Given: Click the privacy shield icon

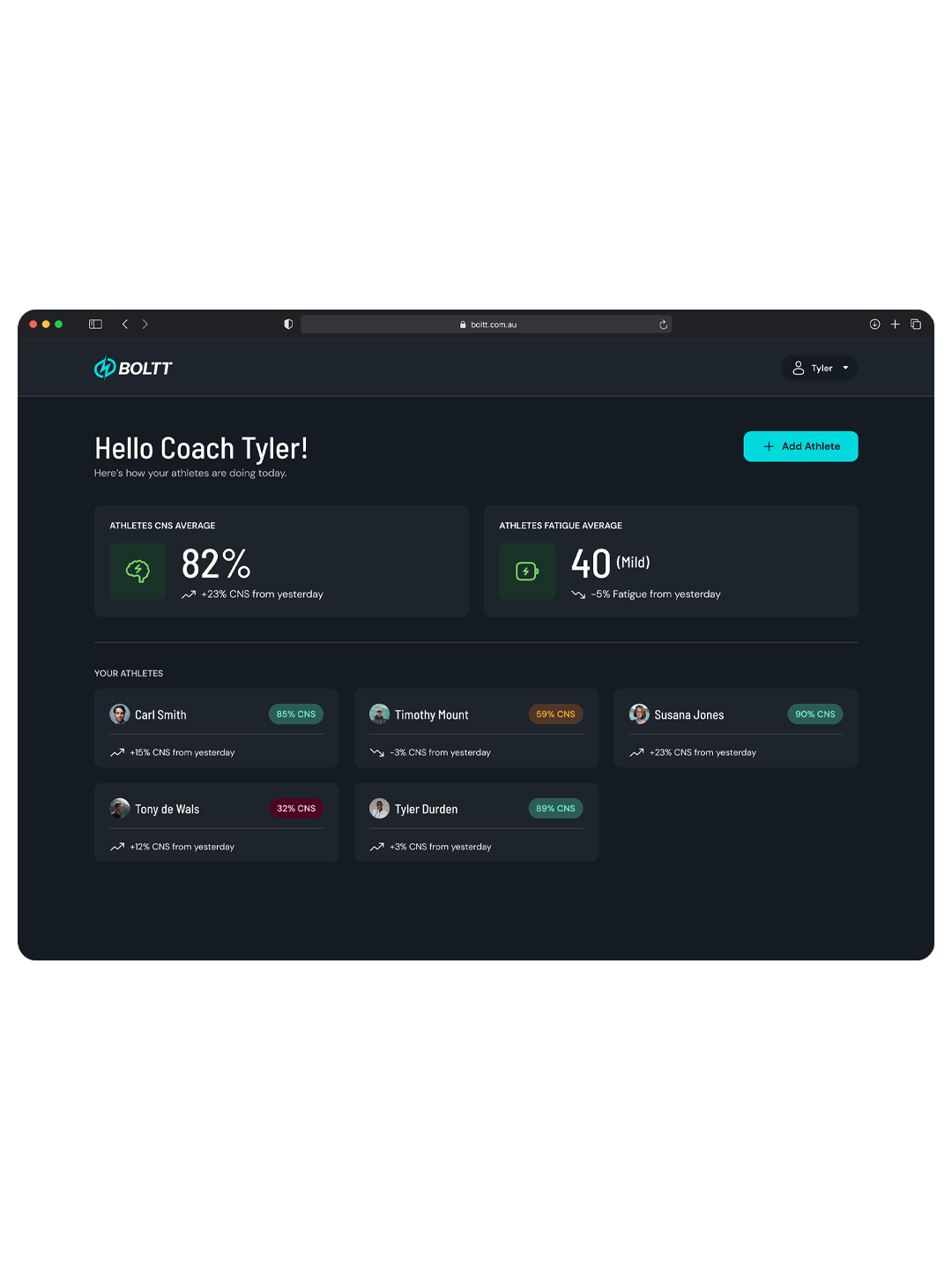Looking at the screenshot, I should pos(288,325).
